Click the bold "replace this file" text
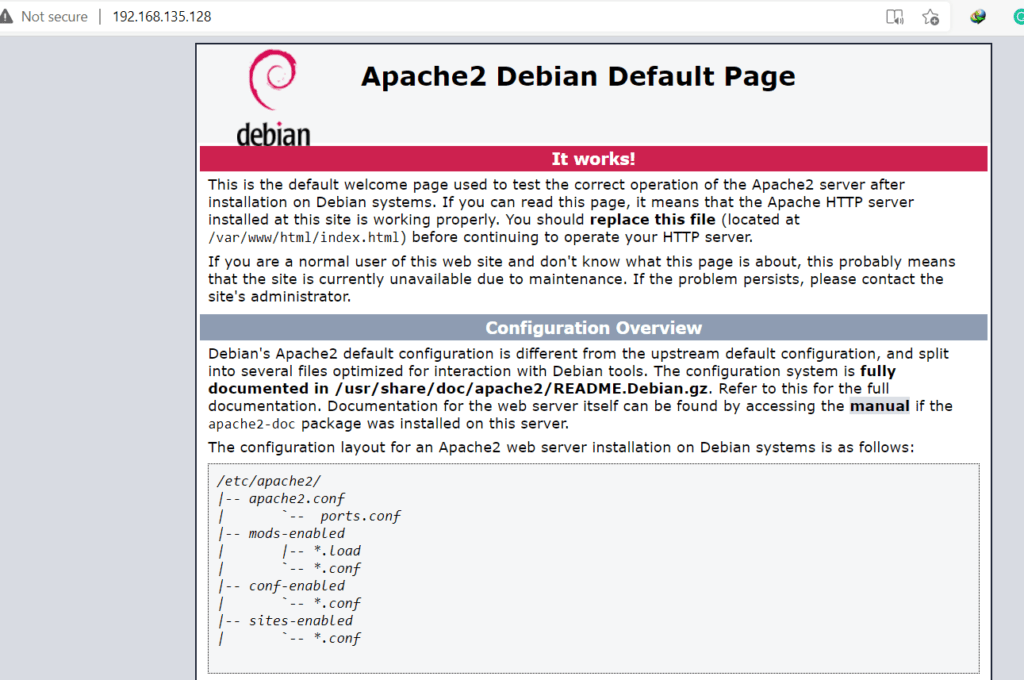Image resolution: width=1024 pixels, height=680 pixels. click(652, 219)
